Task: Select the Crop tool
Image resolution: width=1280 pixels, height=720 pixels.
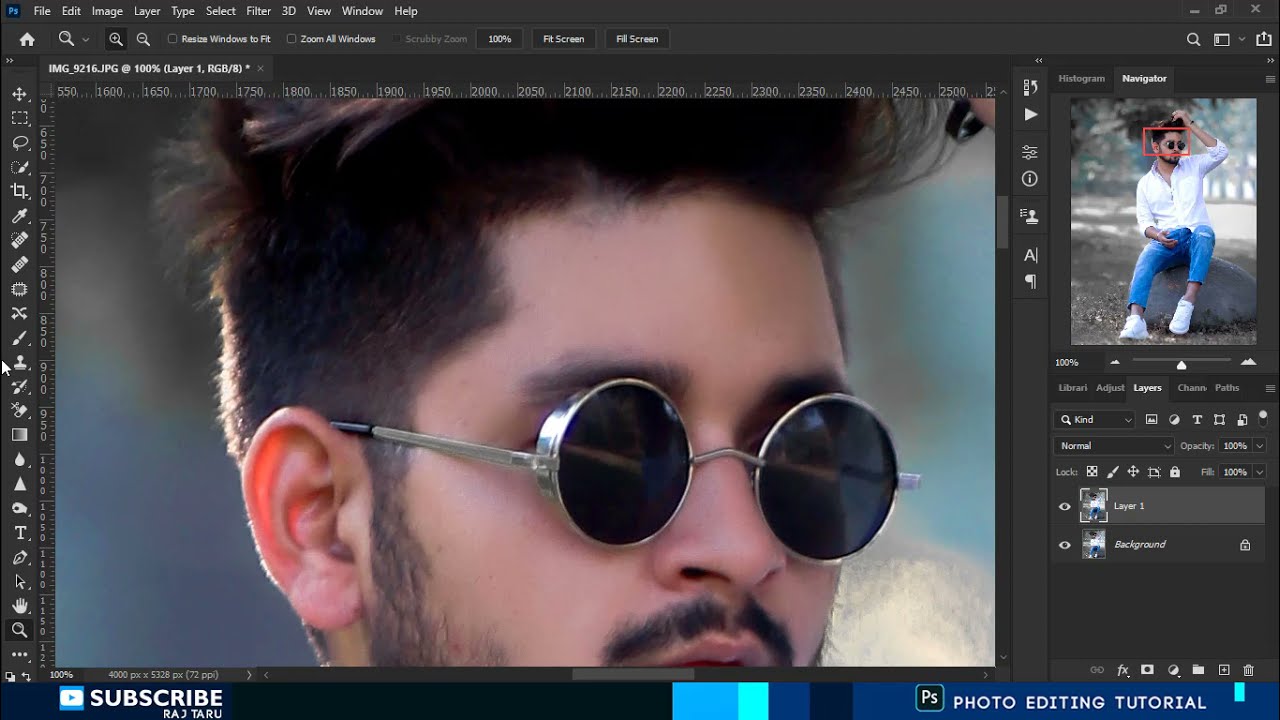Action: point(19,191)
